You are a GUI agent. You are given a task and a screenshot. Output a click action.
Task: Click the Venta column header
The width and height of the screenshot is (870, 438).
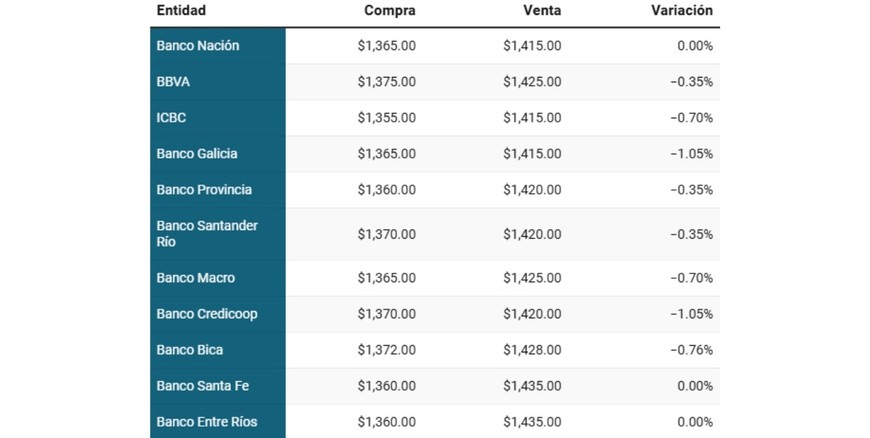pos(542,11)
